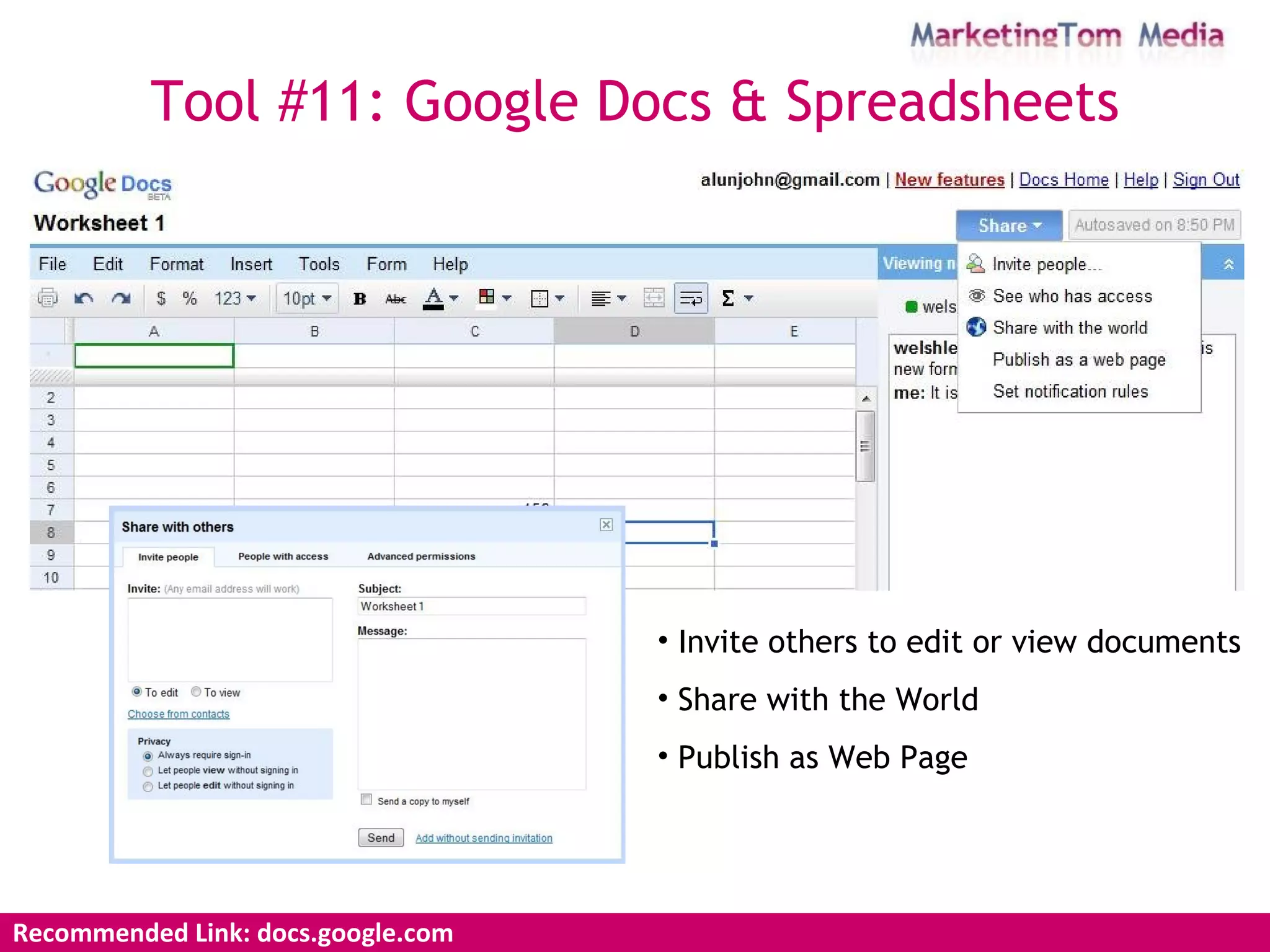This screenshot has height=952, width=1270.
Task: Open the Share dropdown button
Action: click(1010, 226)
